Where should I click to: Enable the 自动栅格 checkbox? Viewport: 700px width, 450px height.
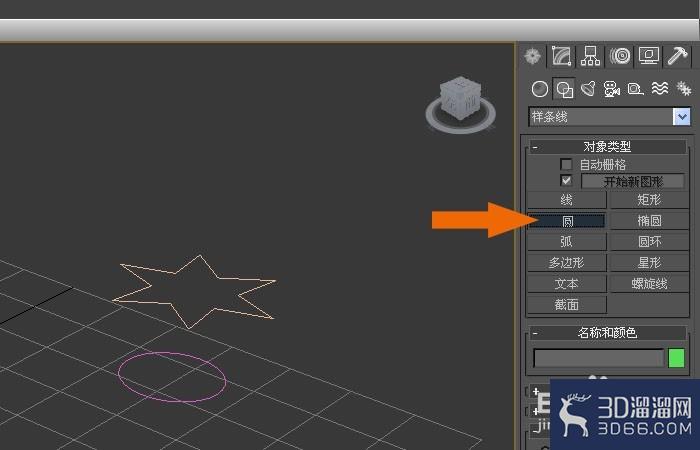pos(566,164)
